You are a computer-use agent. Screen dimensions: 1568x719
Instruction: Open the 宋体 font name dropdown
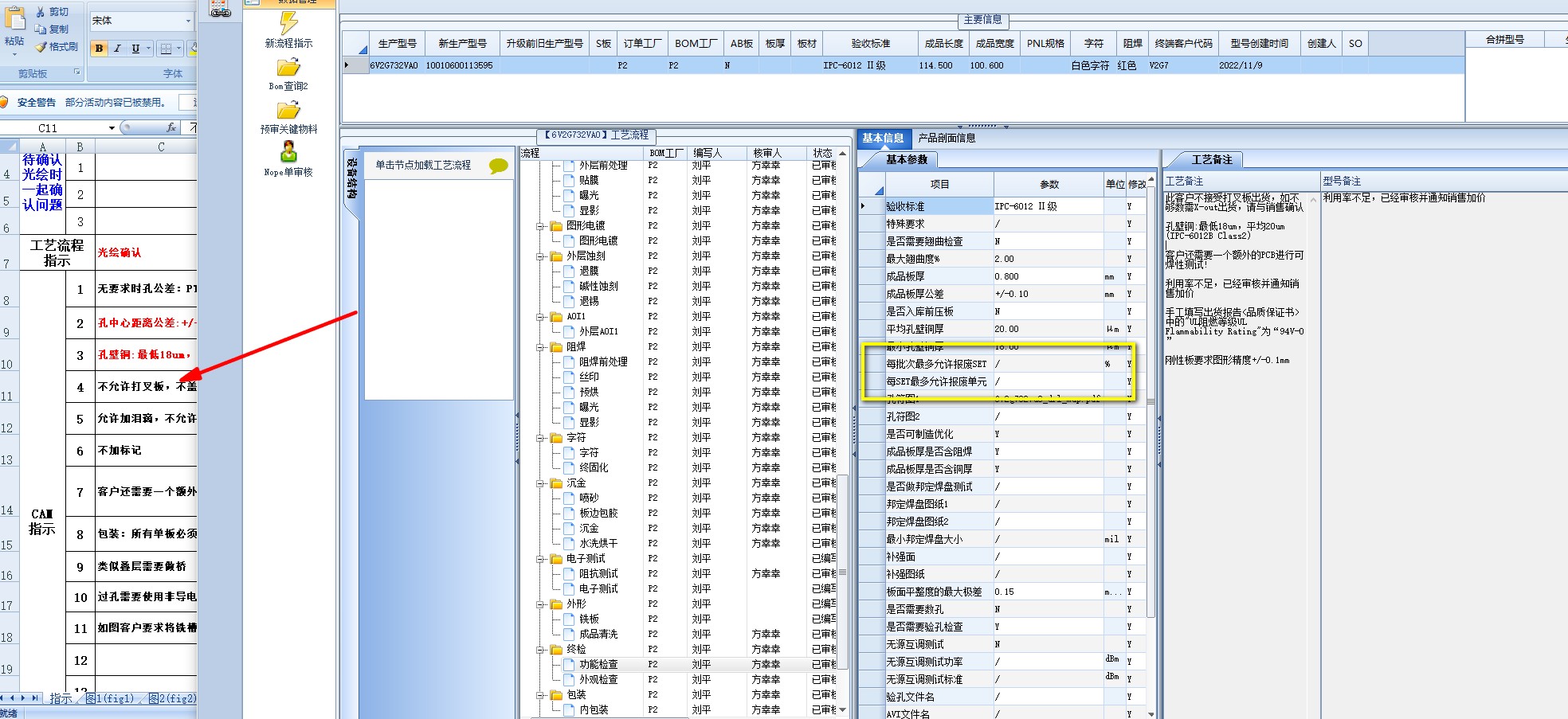tap(188, 21)
